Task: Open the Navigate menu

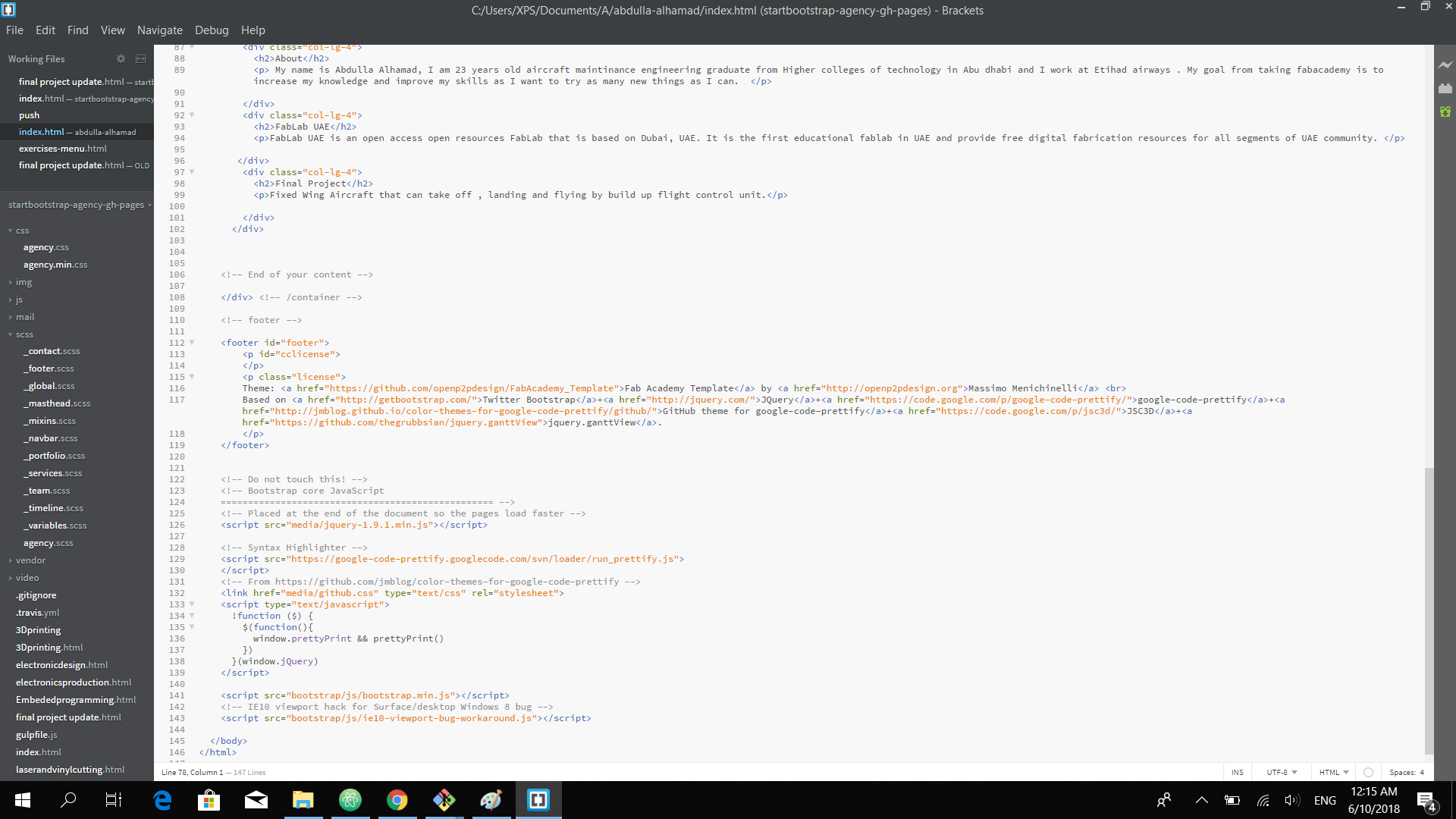Action: [160, 30]
